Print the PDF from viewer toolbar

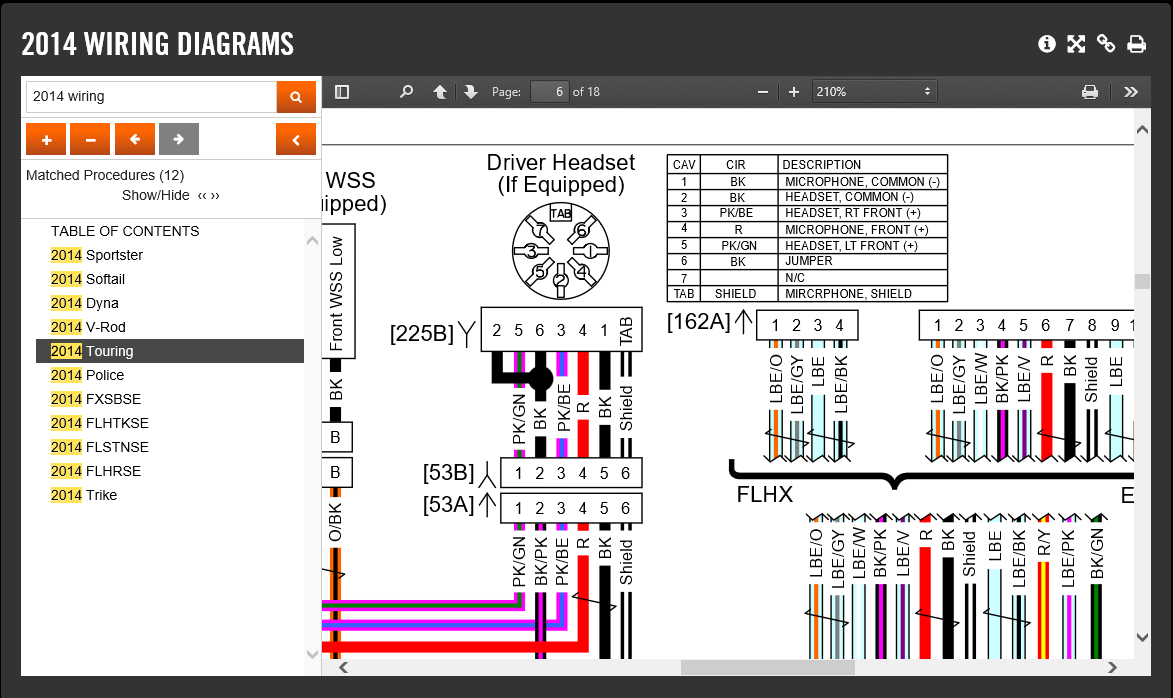(x=1090, y=92)
